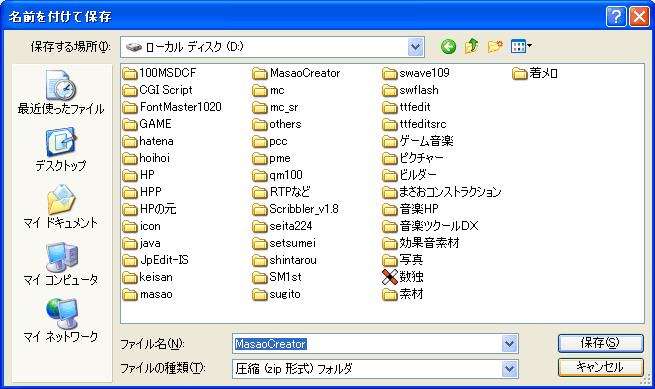Click the 保存(S) button
Screen dimensions: 655x389
[x=601, y=343]
